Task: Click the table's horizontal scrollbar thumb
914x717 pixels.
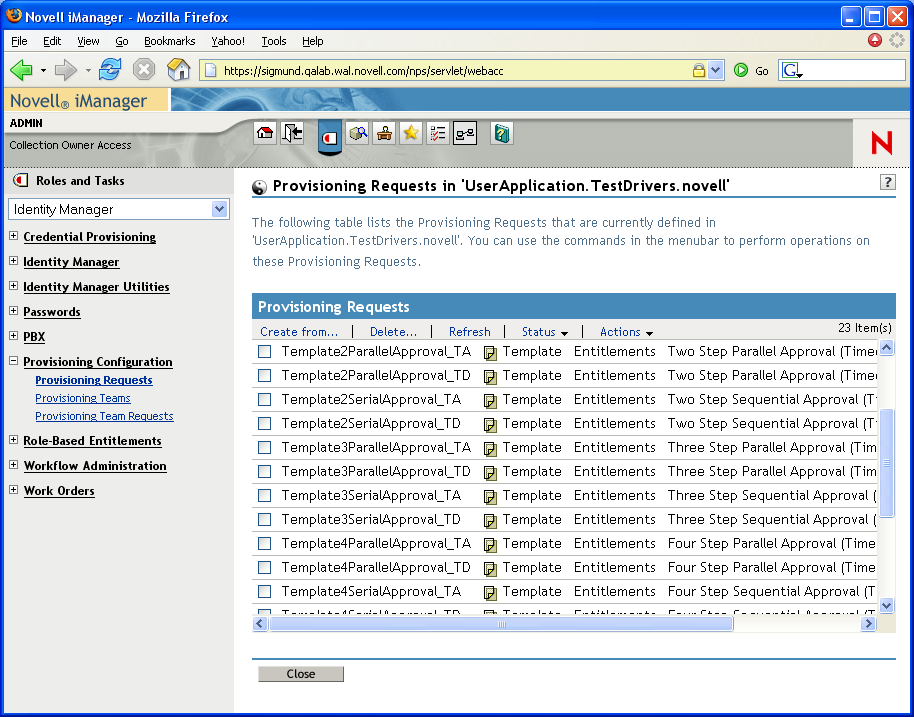Action: point(501,624)
